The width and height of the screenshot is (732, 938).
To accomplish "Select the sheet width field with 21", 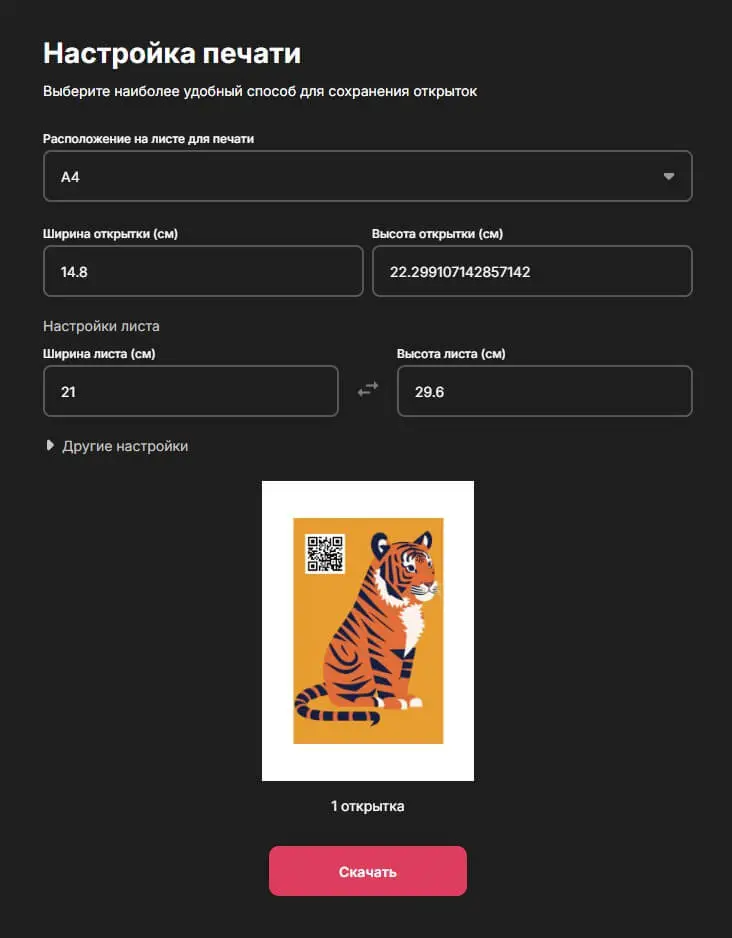I will [191, 391].
